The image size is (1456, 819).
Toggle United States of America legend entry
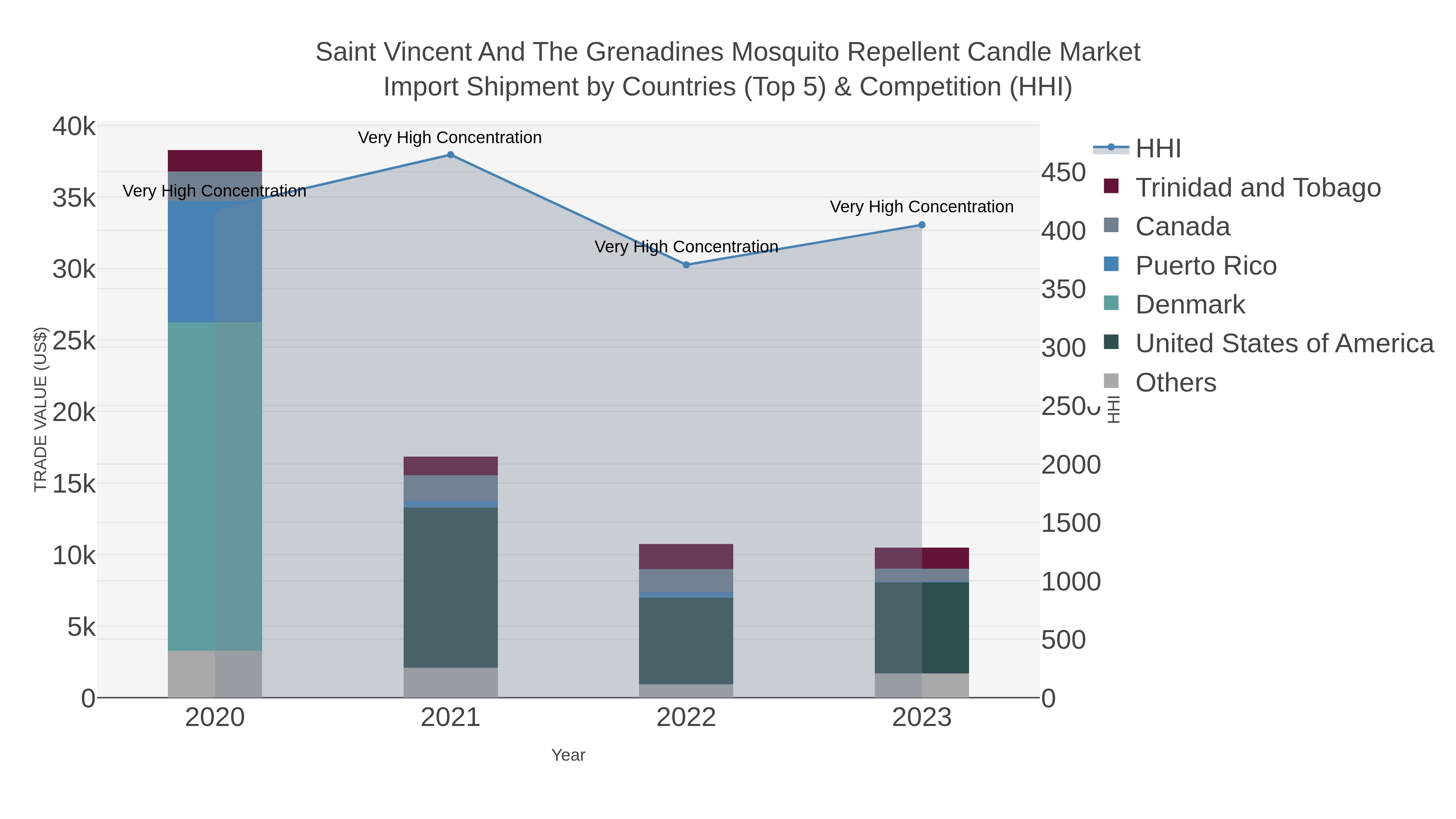(x=1268, y=344)
